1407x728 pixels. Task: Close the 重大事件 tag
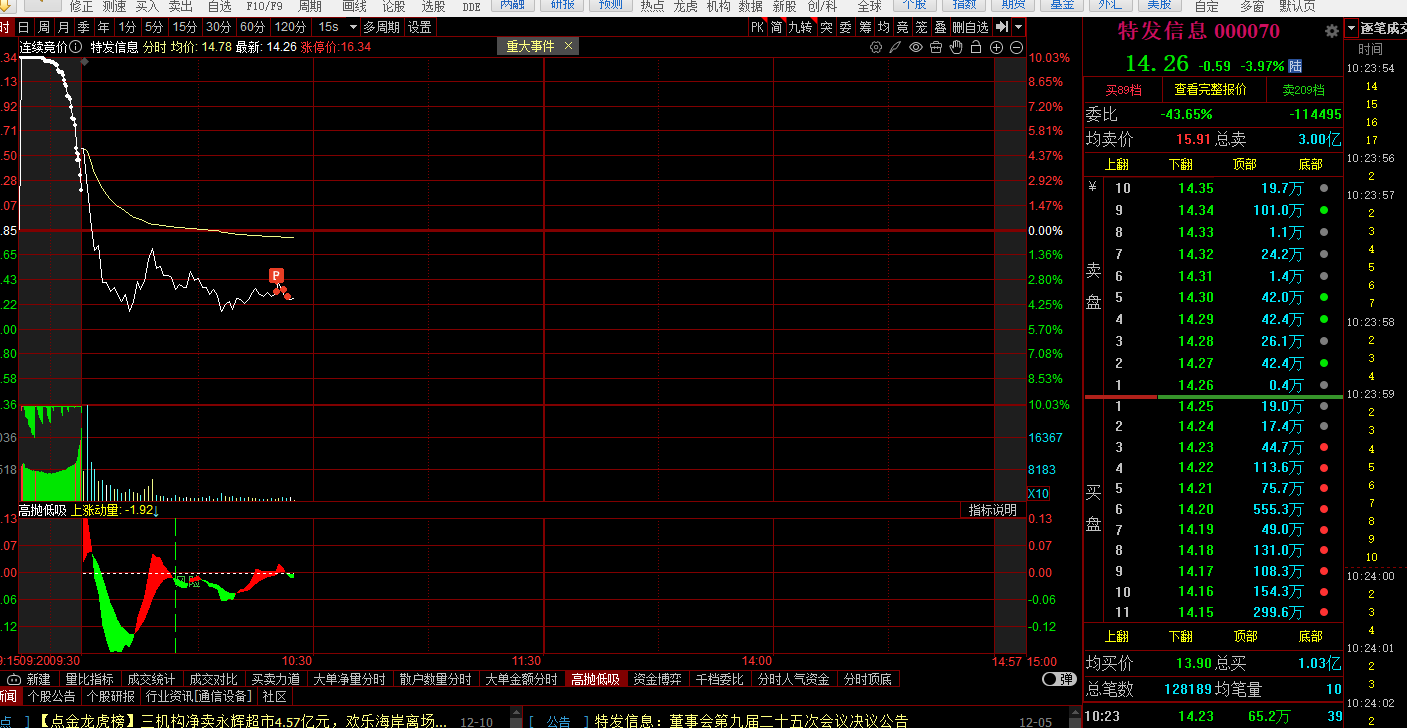click(x=569, y=46)
